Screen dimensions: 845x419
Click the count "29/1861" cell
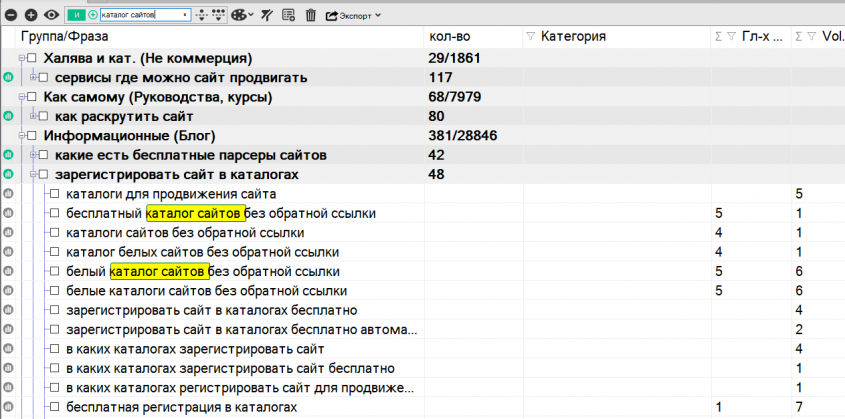[455, 58]
